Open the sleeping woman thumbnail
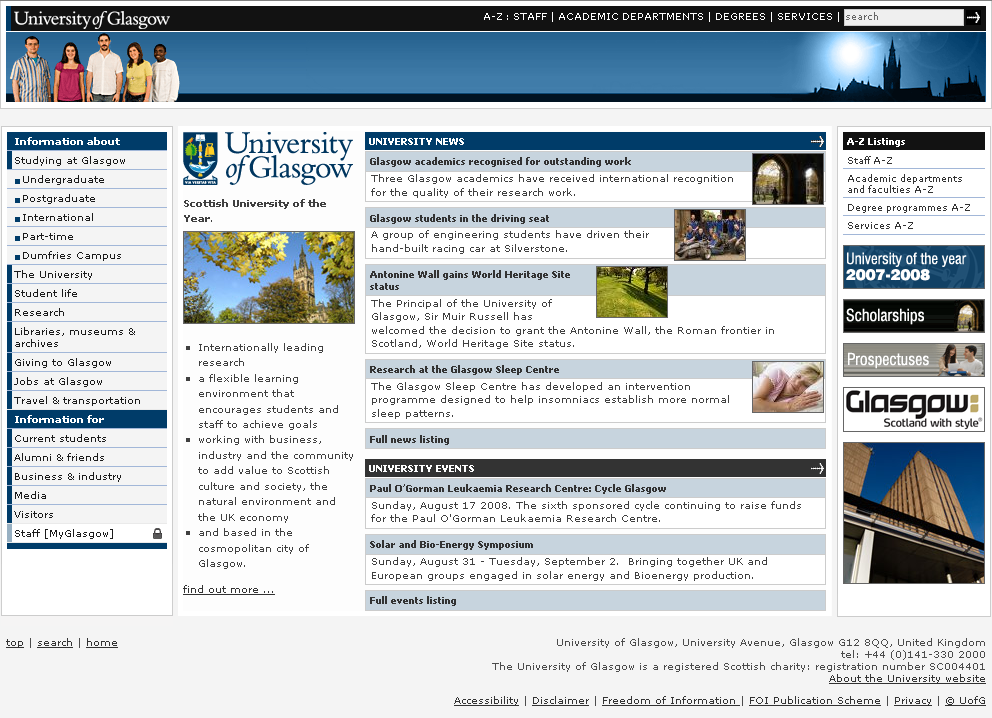This screenshot has width=992, height=718. point(788,387)
